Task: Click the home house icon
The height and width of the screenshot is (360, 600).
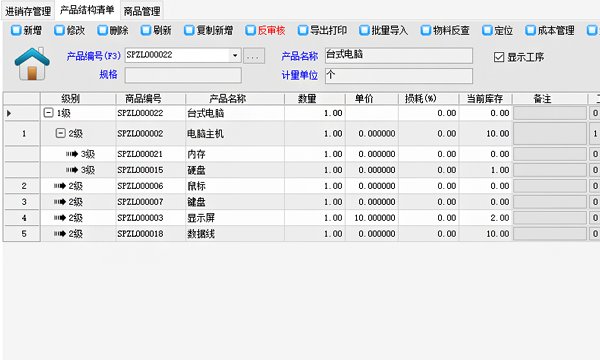Action: (32, 64)
